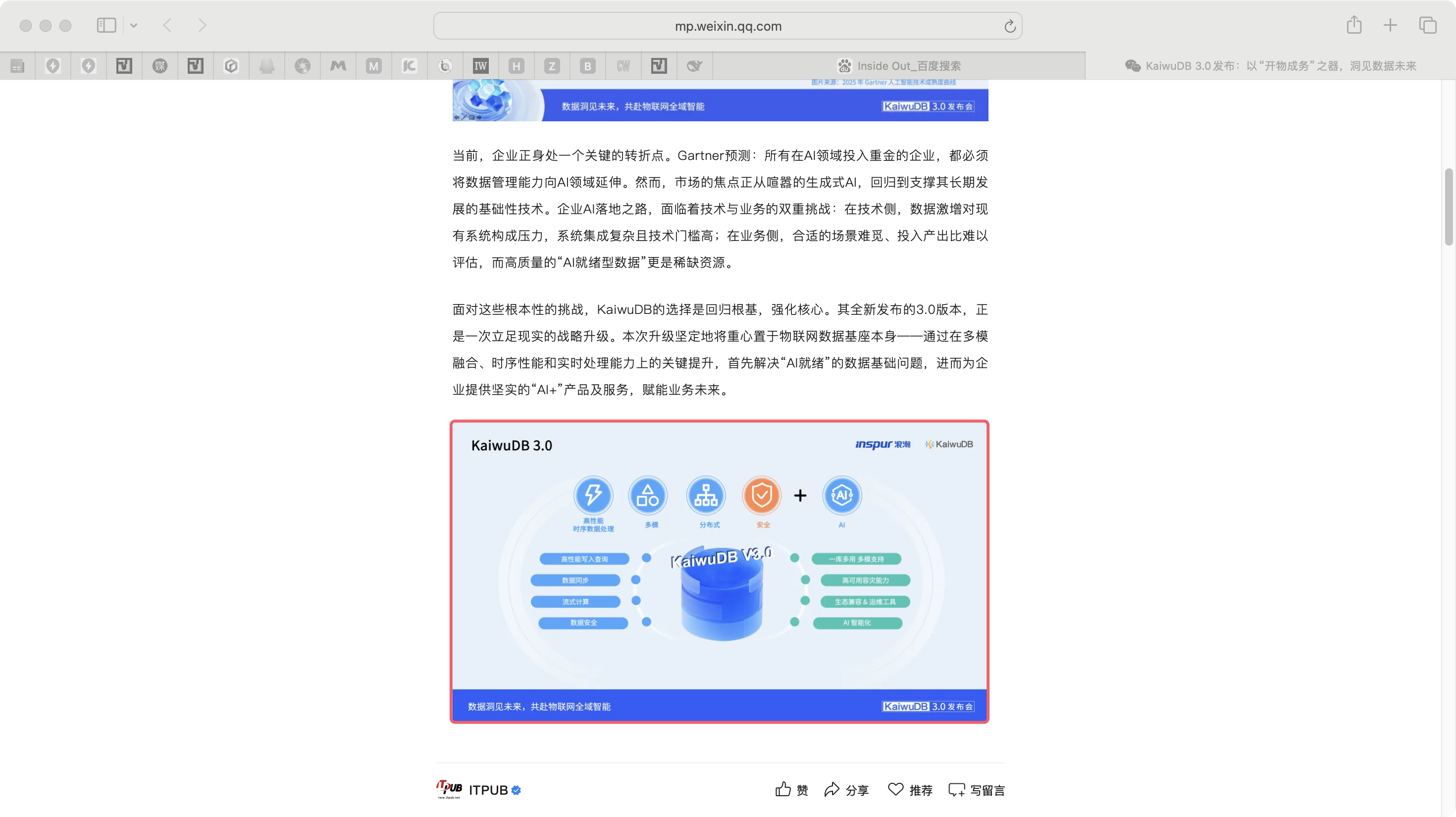Show the tab overview
This screenshot has height=817, width=1456.
pyautogui.click(x=1427, y=25)
